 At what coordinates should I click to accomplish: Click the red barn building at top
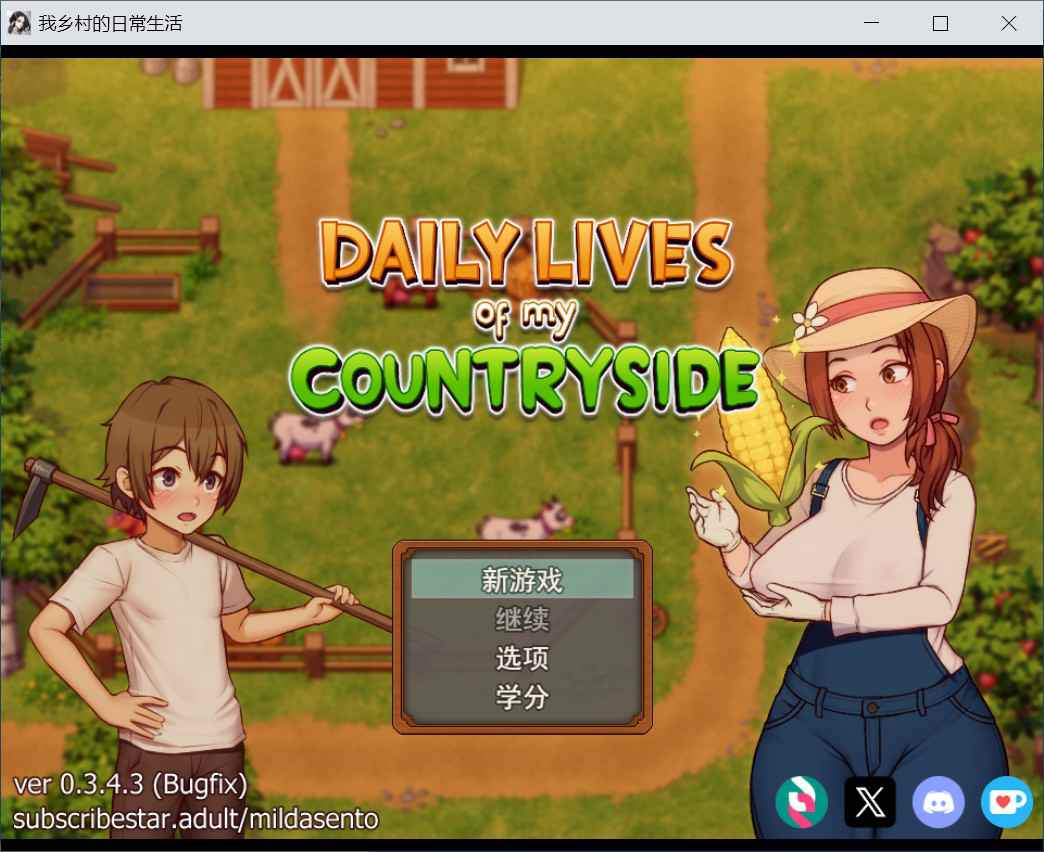tap(362, 80)
